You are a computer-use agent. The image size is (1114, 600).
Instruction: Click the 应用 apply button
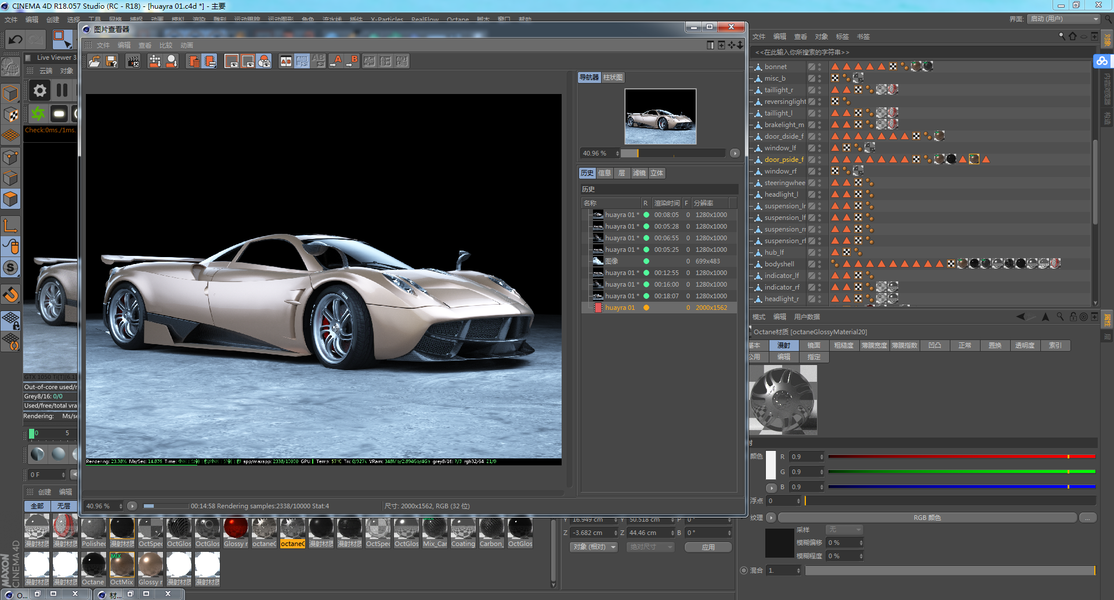pyautogui.click(x=708, y=547)
